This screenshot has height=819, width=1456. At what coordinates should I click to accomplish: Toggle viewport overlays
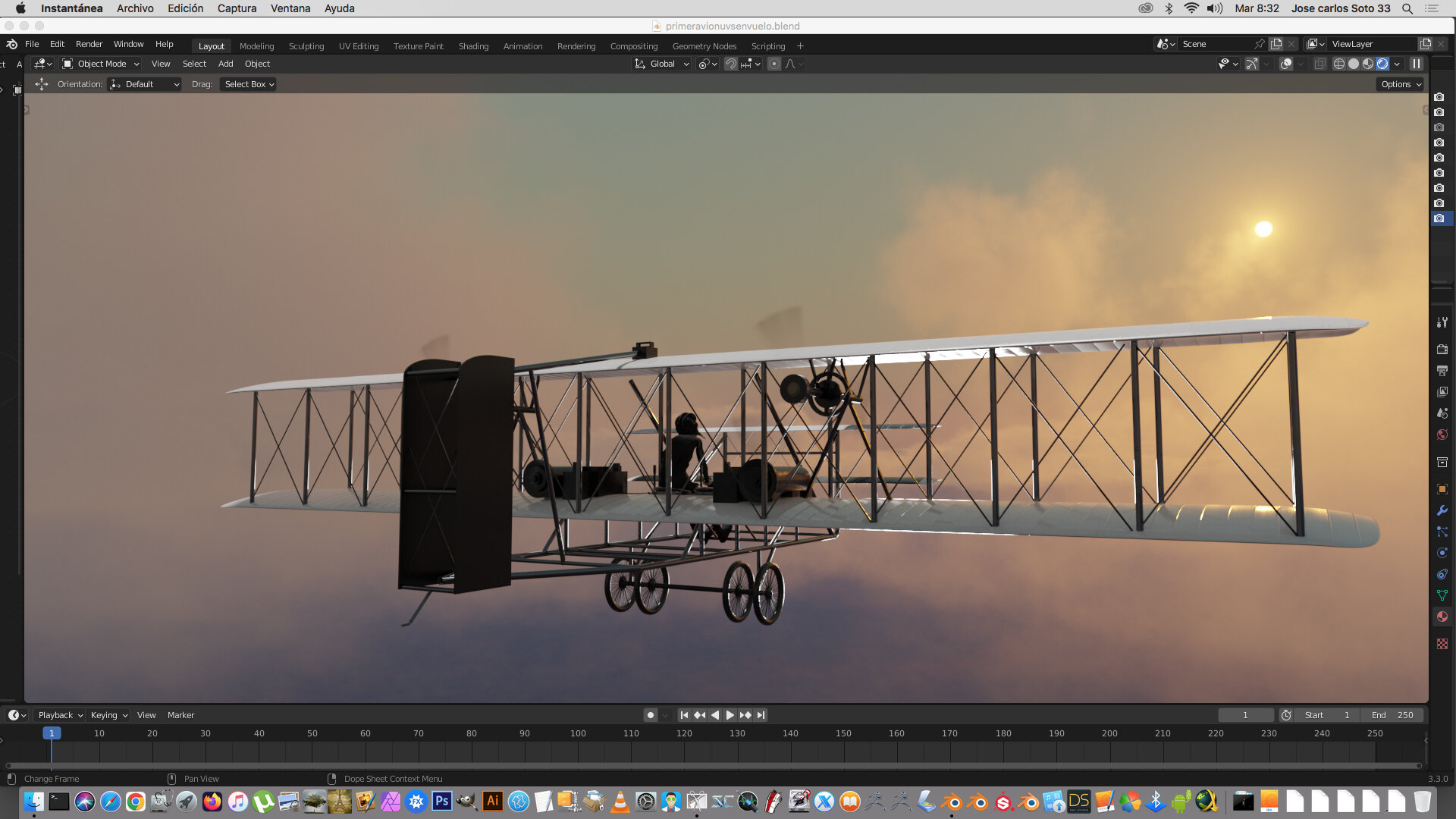coord(1286,64)
